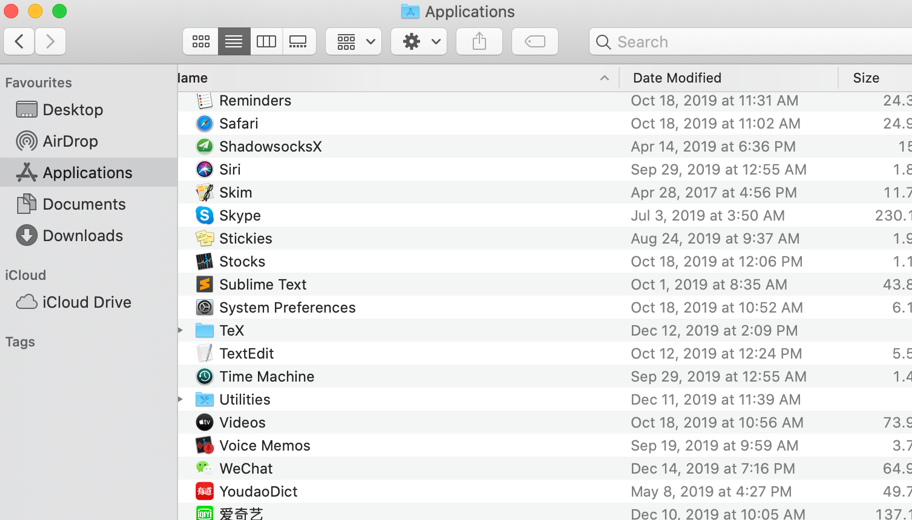
Task: Click the Voice Memos icon
Action: (204, 445)
